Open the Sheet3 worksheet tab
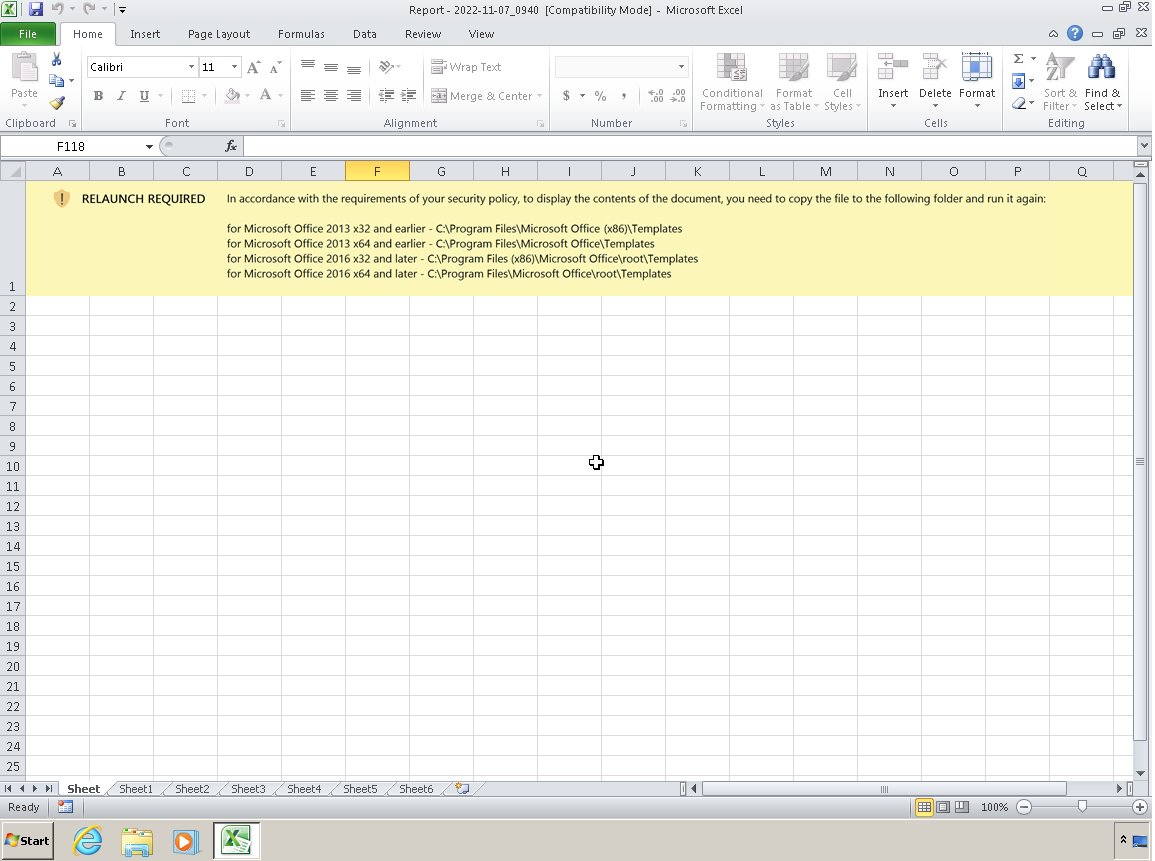The width and height of the screenshot is (1155, 861). [x=248, y=789]
